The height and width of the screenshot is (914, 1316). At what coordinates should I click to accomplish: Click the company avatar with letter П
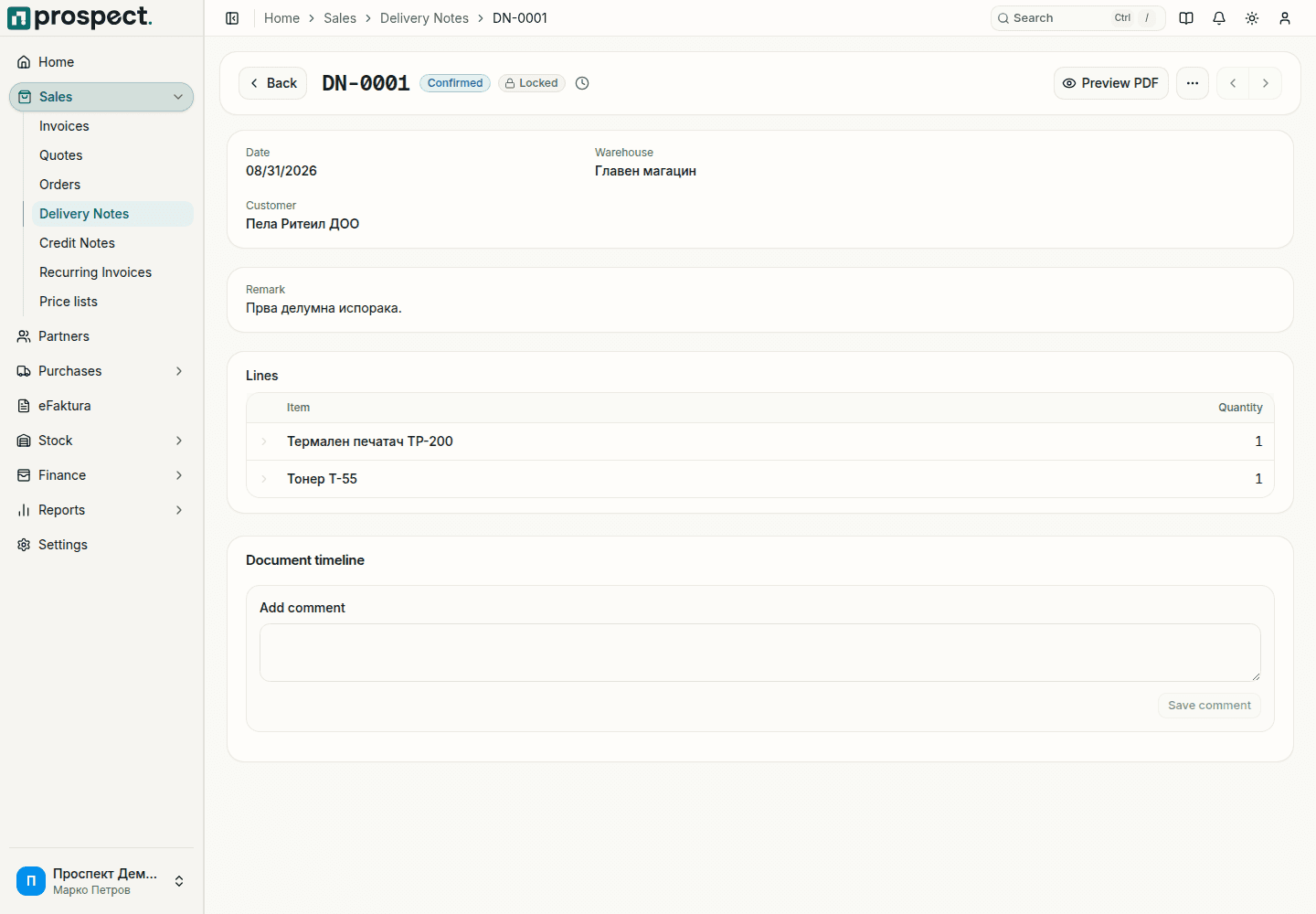tap(31, 881)
